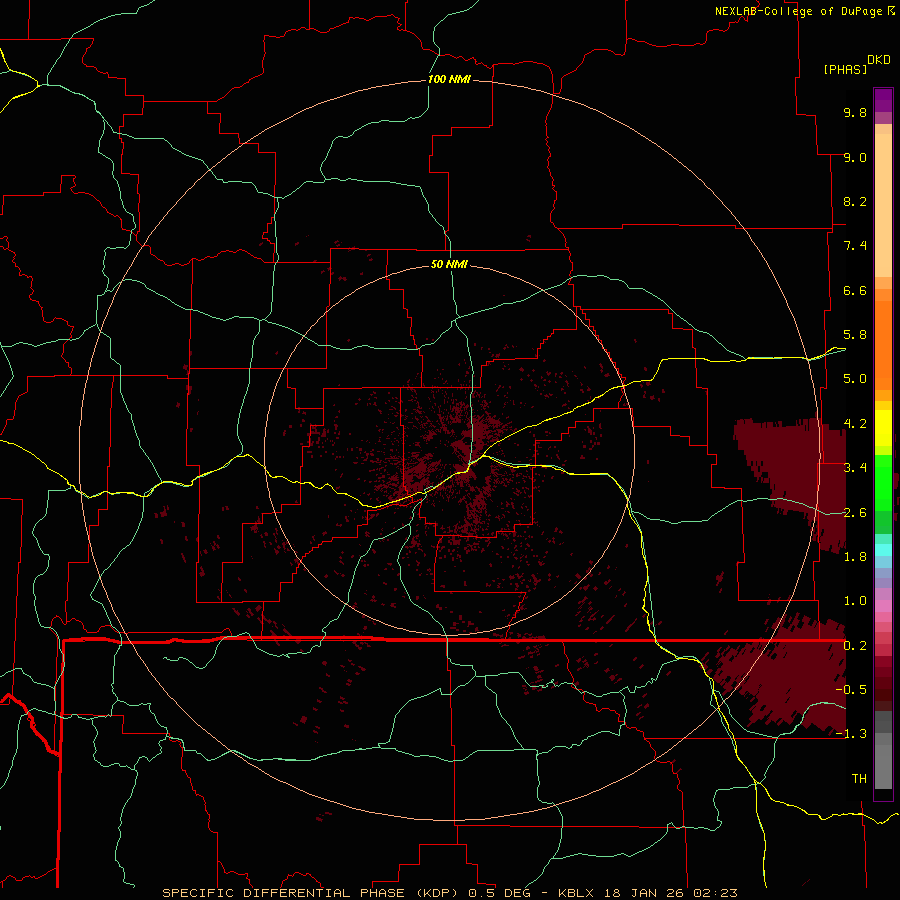The height and width of the screenshot is (900, 900).
Task: Click the 8.2 scale value
Action: 855,202
